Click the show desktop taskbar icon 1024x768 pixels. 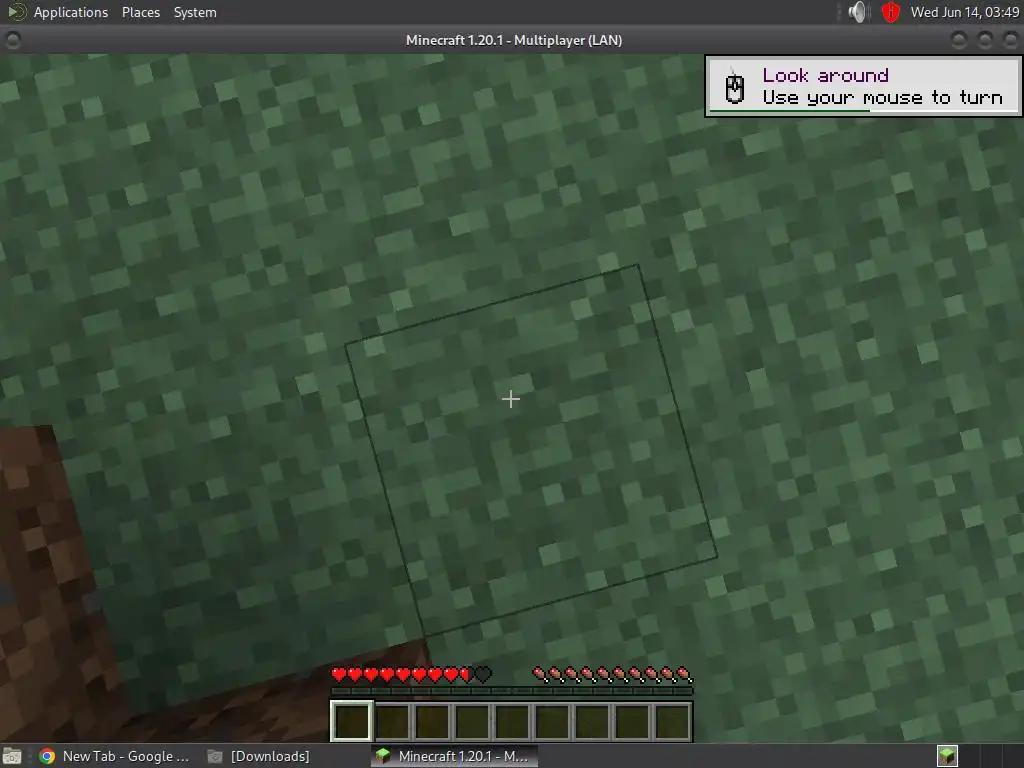click(12, 756)
